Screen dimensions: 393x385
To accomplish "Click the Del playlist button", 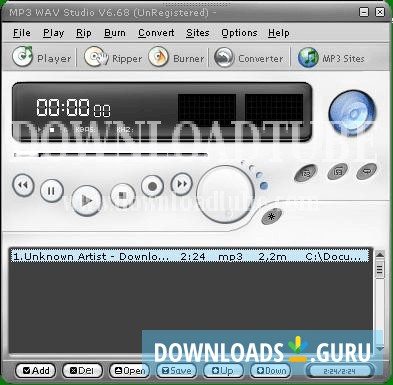I will pyautogui.click(x=82, y=371).
